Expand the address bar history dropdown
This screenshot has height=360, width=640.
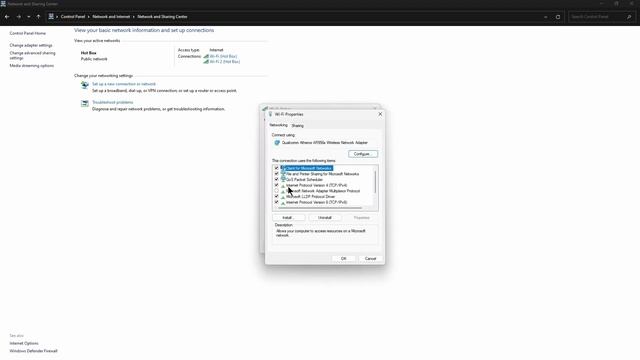tap(546, 17)
